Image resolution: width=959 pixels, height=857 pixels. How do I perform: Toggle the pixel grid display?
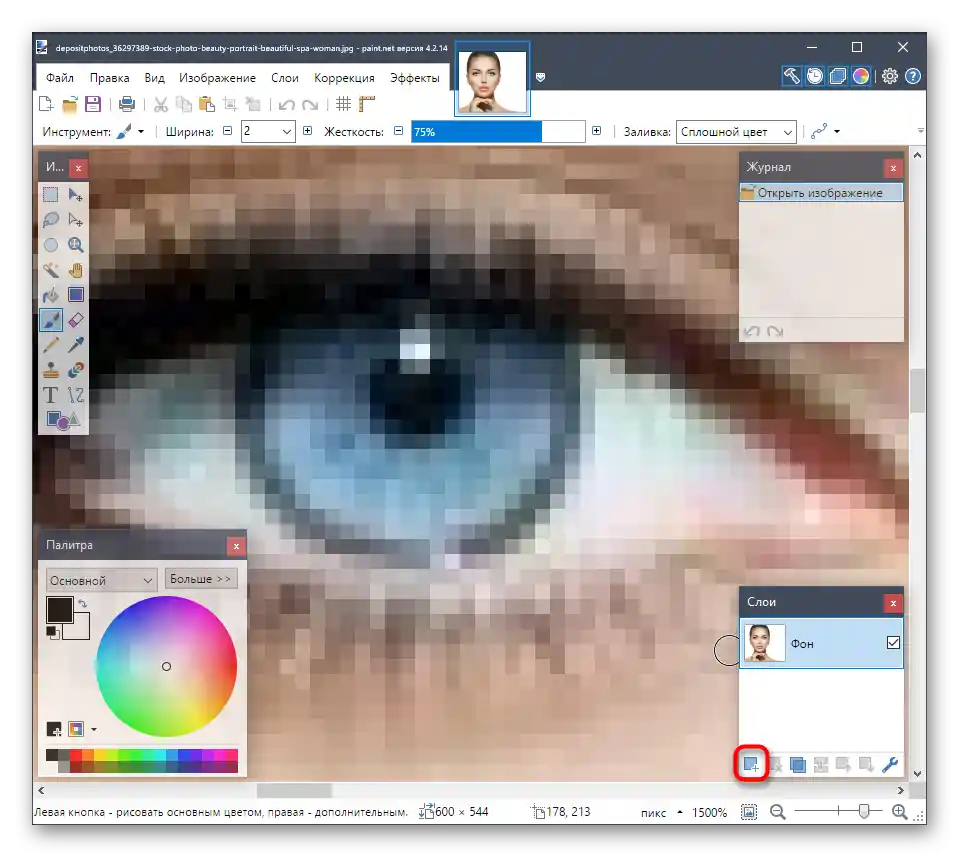(x=343, y=104)
